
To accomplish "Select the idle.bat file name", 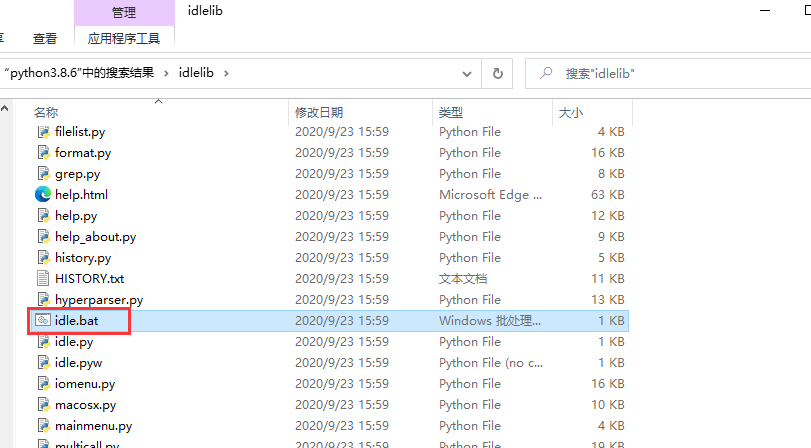I will point(77,321).
